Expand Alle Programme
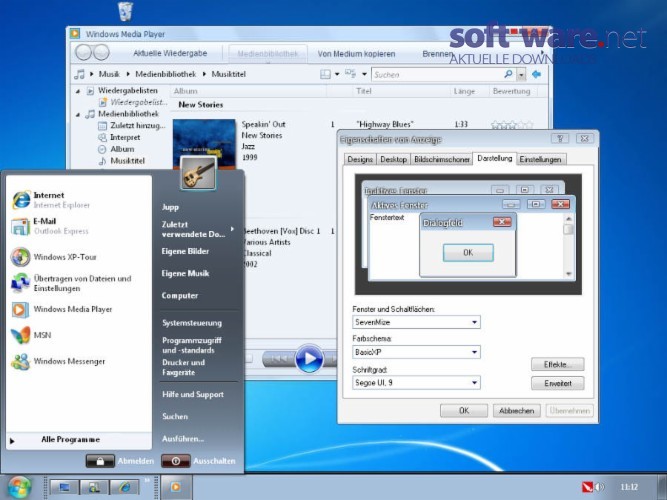The height and width of the screenshot is (500, 667). pyautogui.click(x=70, y=440)
